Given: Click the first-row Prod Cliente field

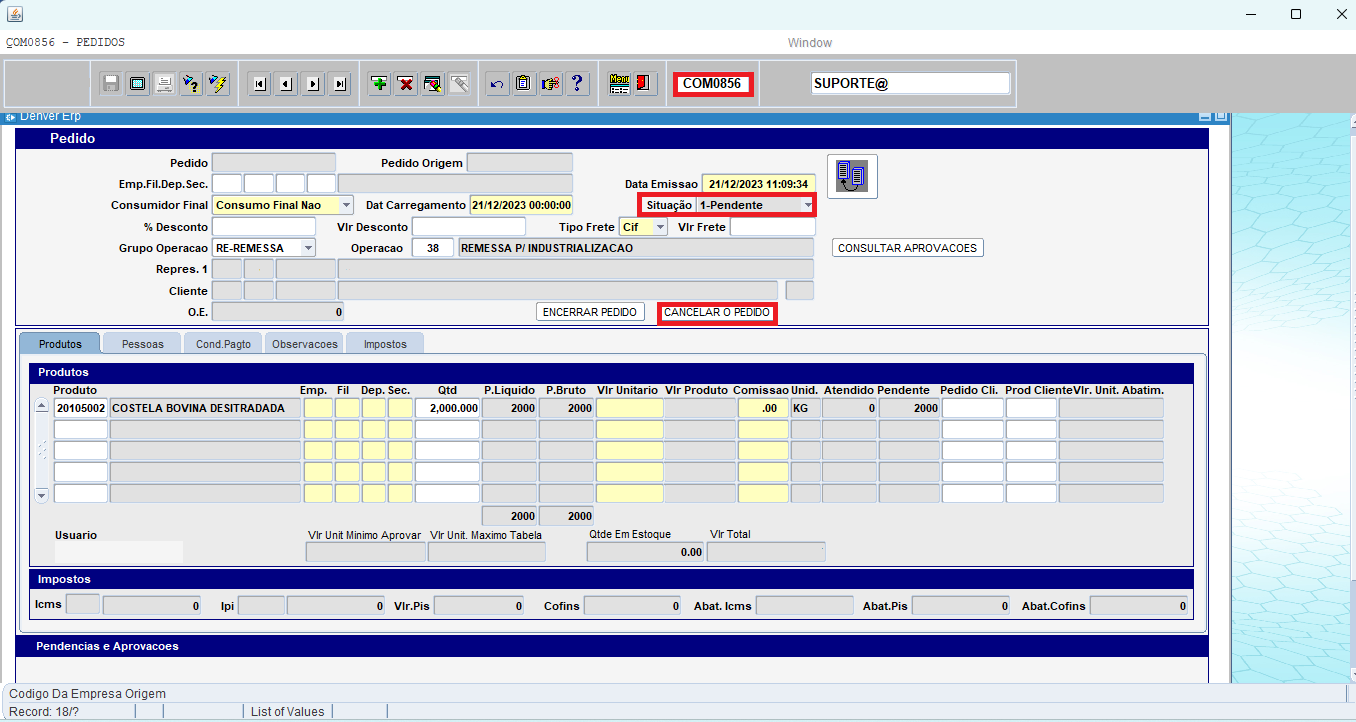Looking at the screenshot, I should [1031, 408].
